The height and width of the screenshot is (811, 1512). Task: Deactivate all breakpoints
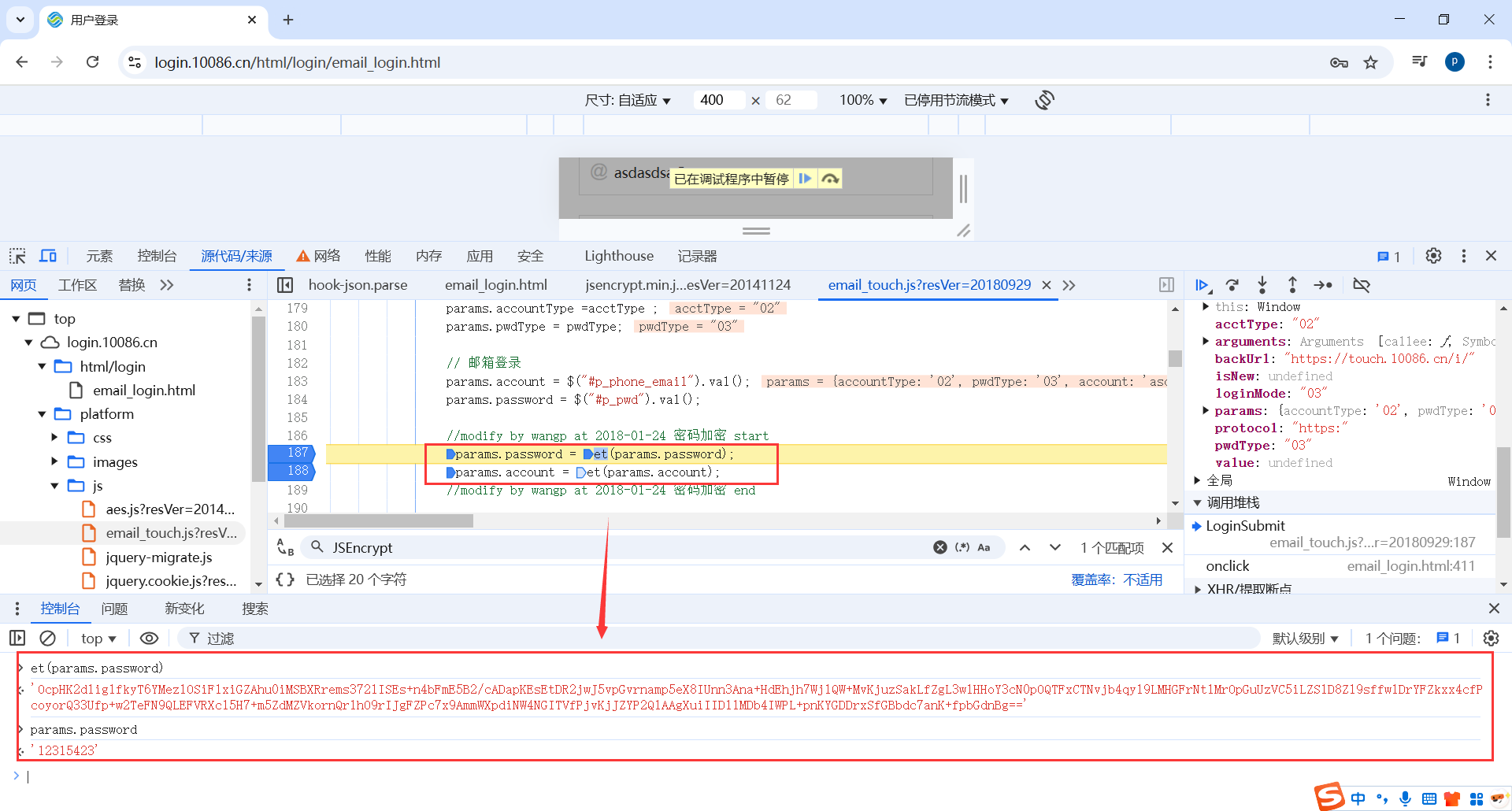coord(1361,285)
